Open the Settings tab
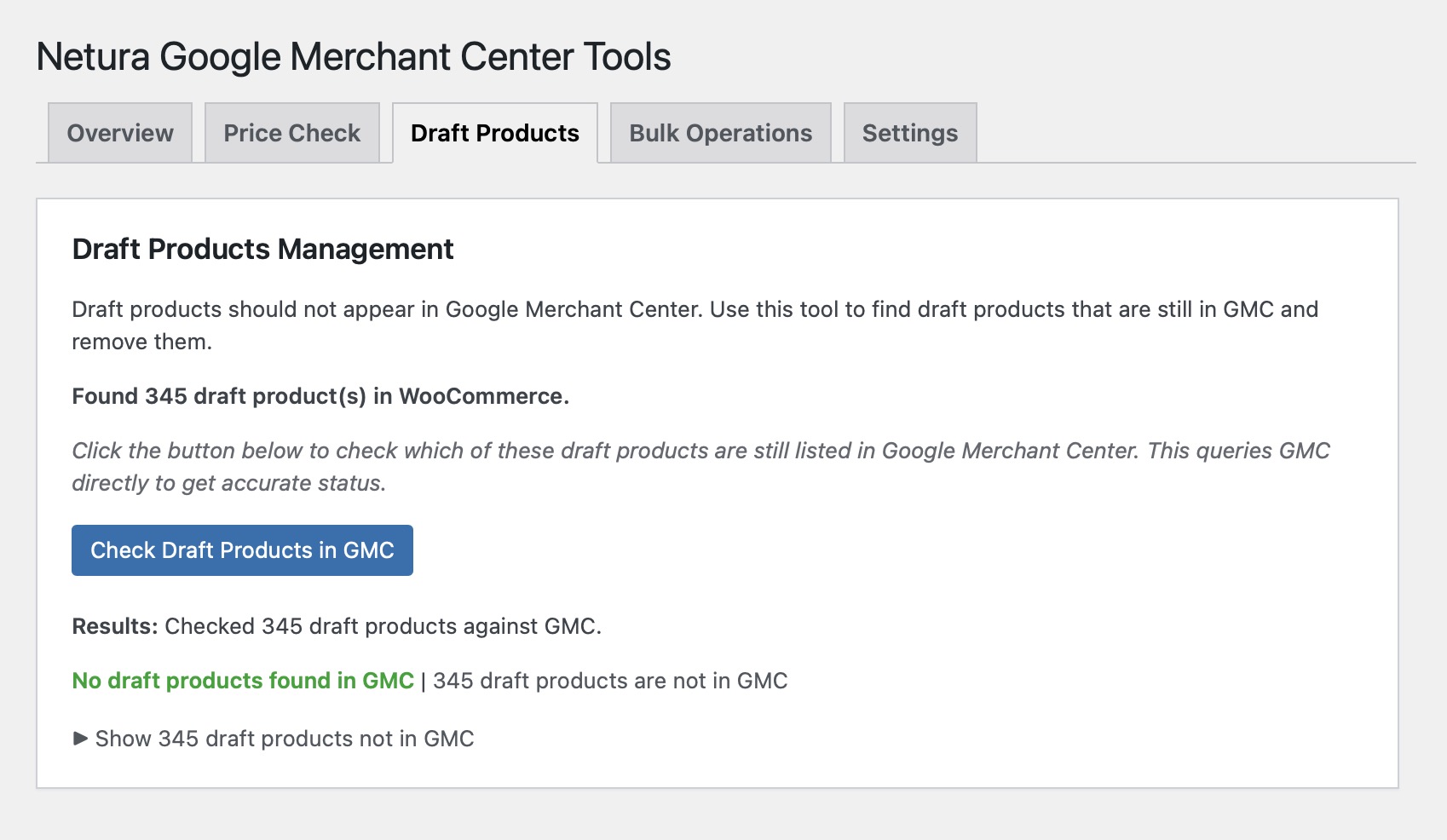 click(x=909, y=133)
